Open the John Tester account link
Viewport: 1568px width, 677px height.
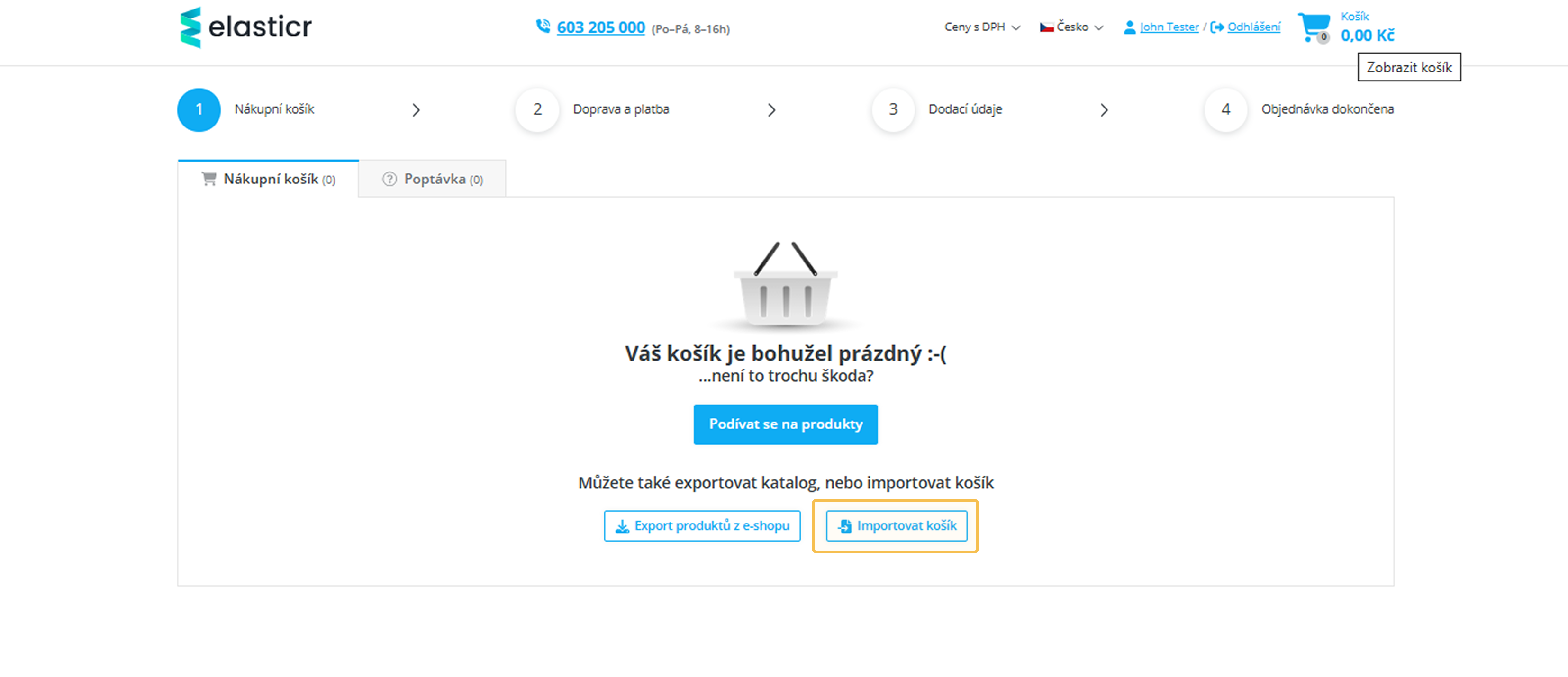pyautogui.click(x=1169, y=27)
